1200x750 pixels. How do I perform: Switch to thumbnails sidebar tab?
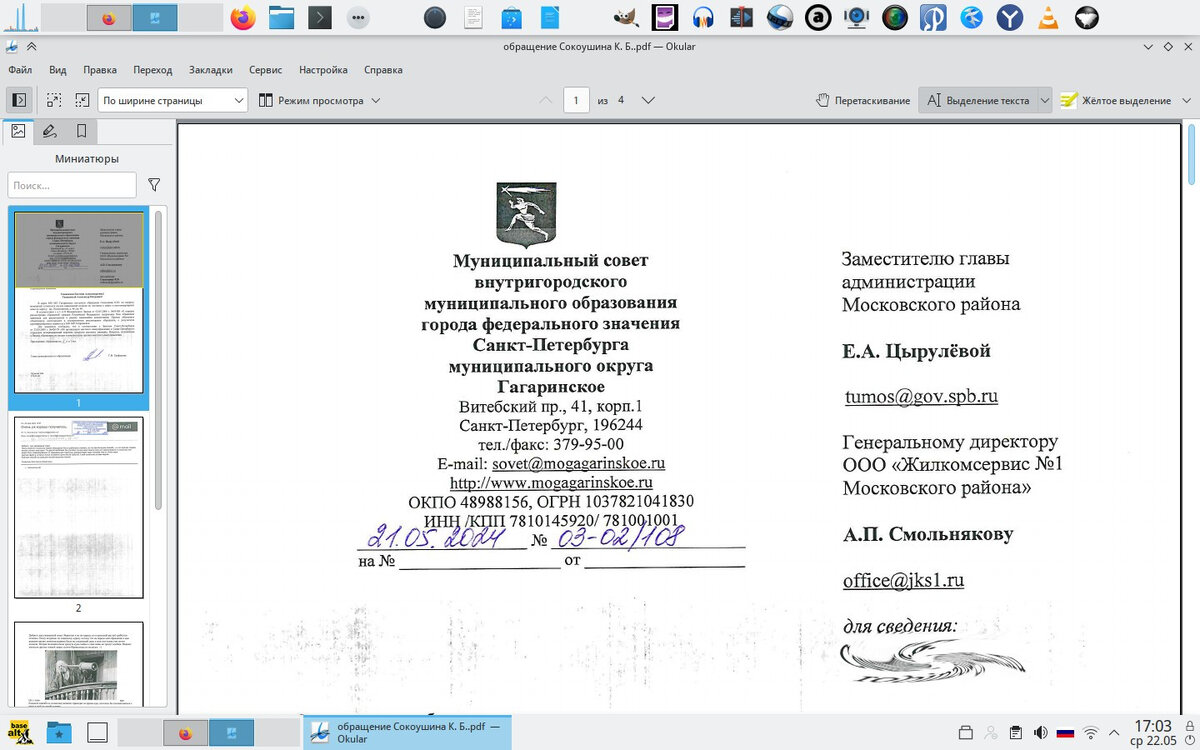click(18, 131)
